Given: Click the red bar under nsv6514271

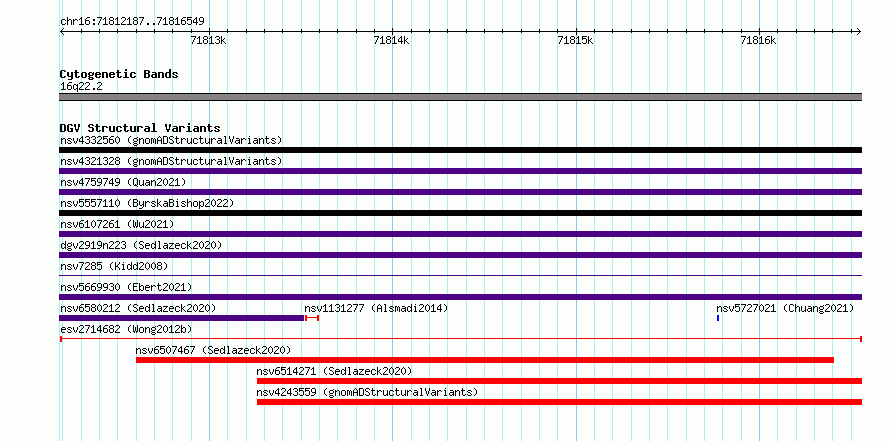Looking at the screenshot, I should coord(559,381).
